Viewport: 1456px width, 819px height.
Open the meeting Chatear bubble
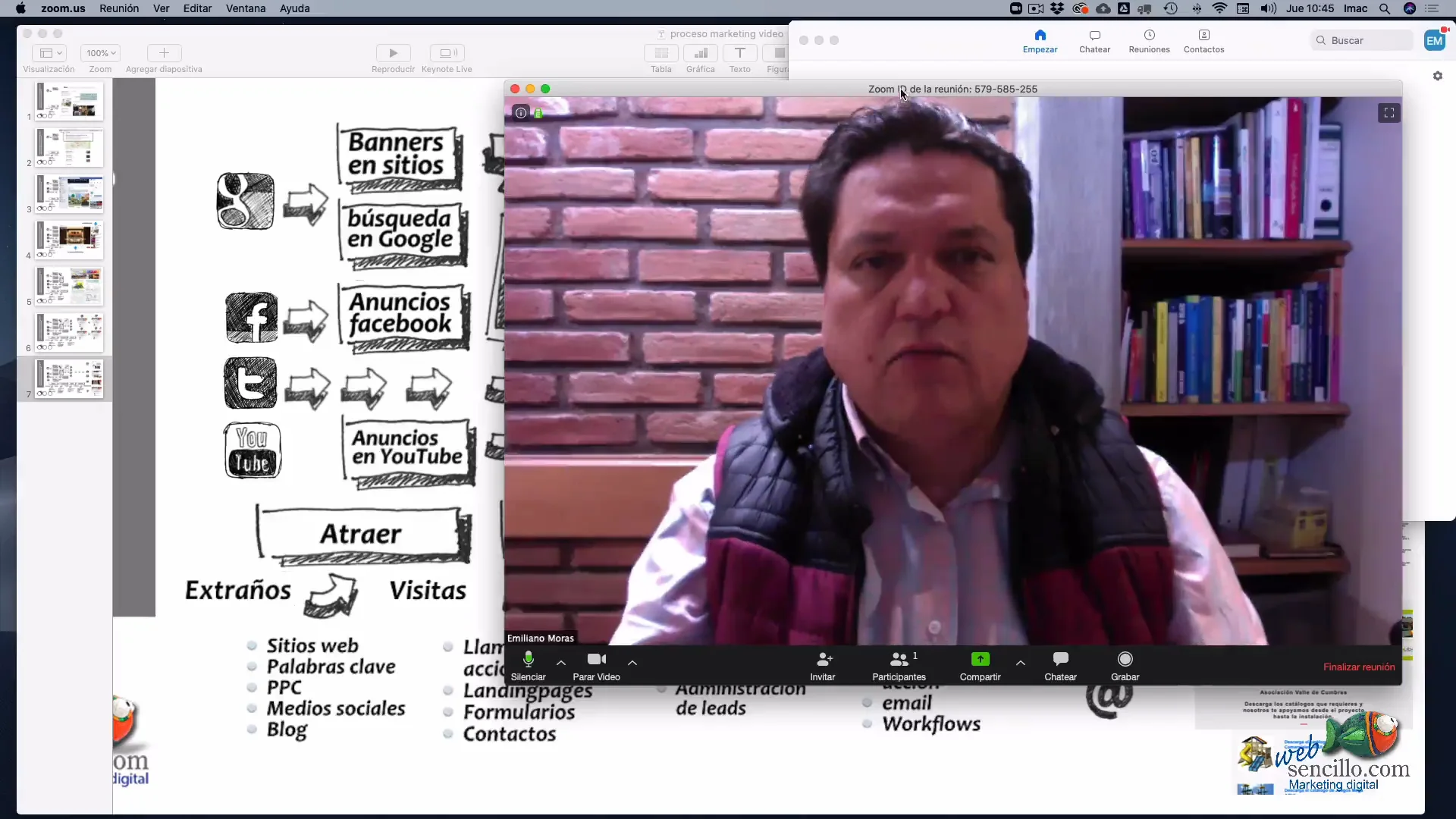coord(1060,666)
